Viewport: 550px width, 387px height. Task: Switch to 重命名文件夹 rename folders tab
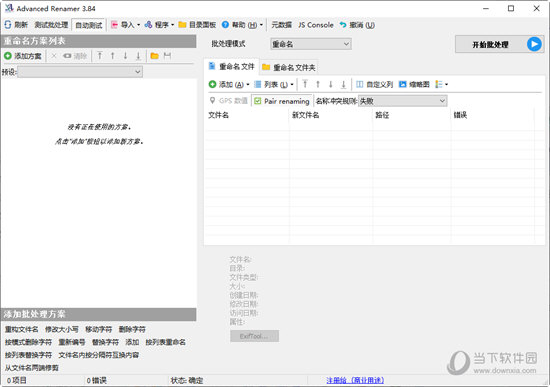tap(289, 67)
